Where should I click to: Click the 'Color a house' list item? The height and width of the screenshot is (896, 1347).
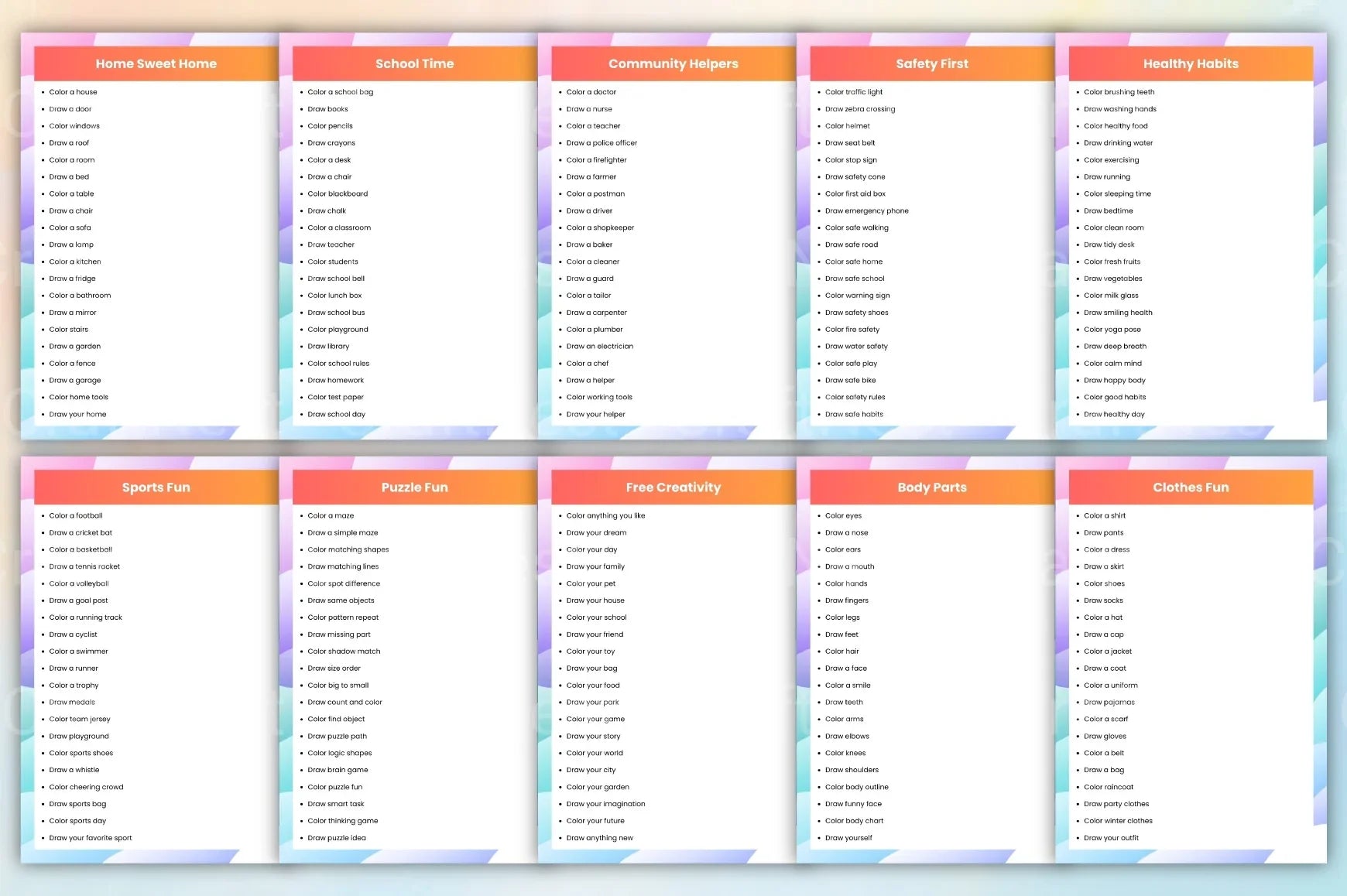[73, 92]
